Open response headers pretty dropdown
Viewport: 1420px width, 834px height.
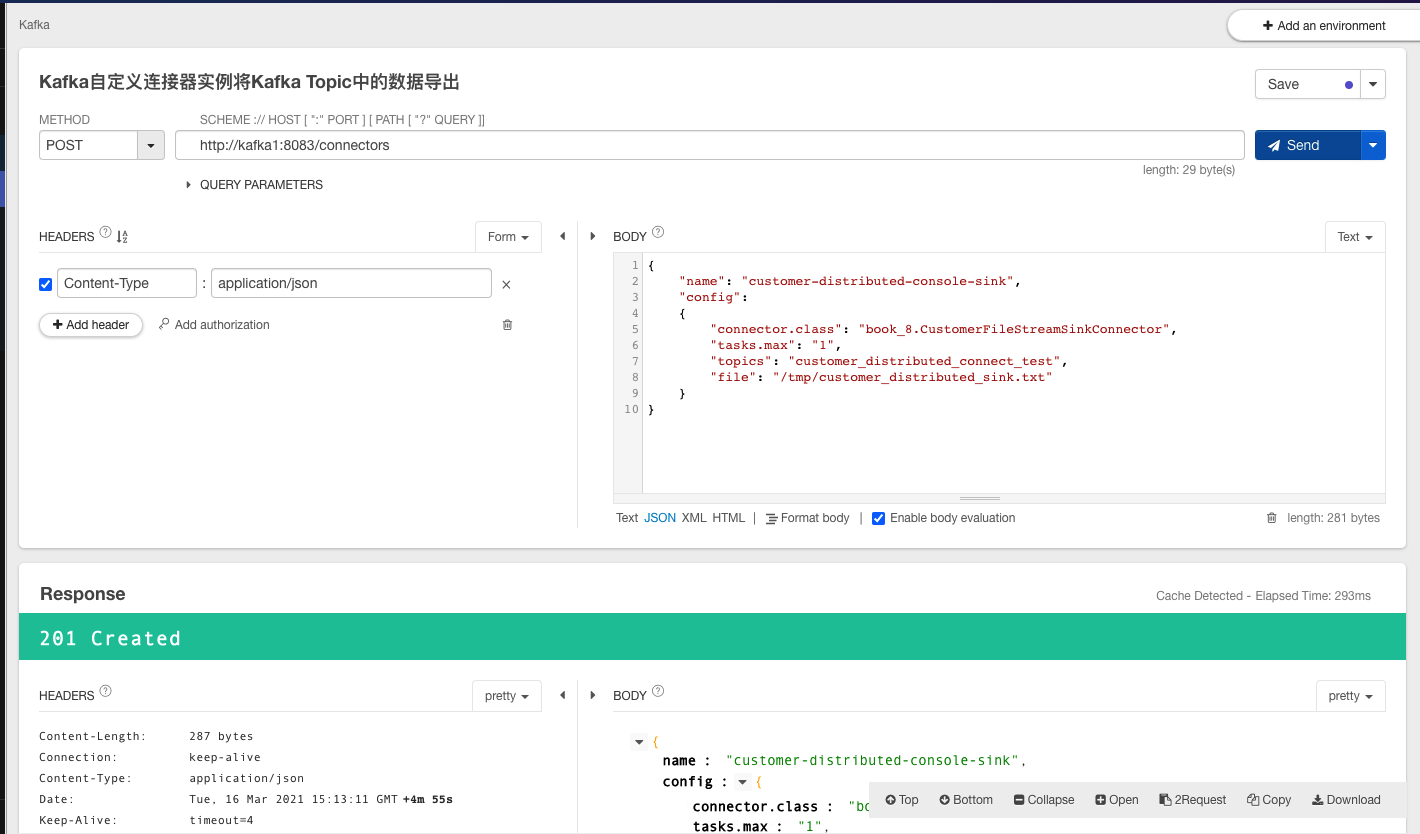(x=507, y=696)
